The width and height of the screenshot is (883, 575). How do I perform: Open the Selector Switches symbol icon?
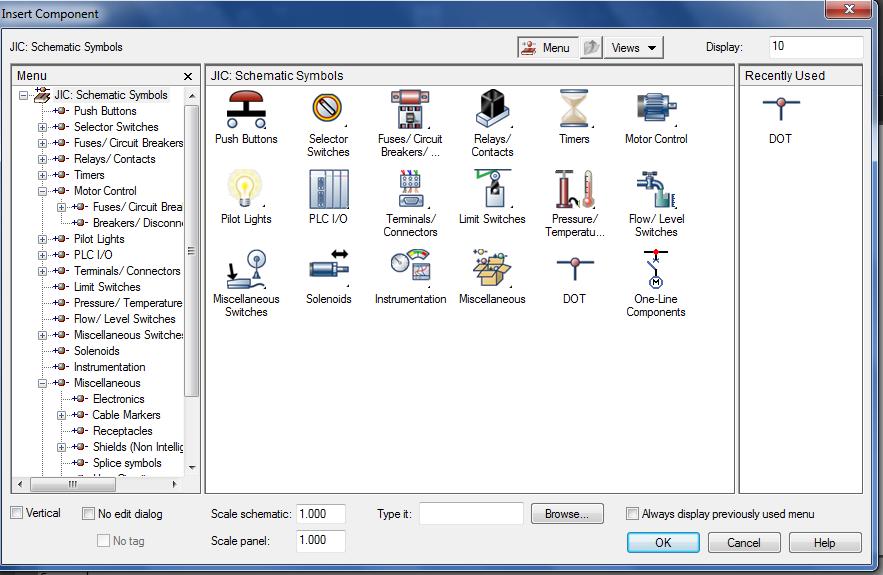(x=328, y=108)
